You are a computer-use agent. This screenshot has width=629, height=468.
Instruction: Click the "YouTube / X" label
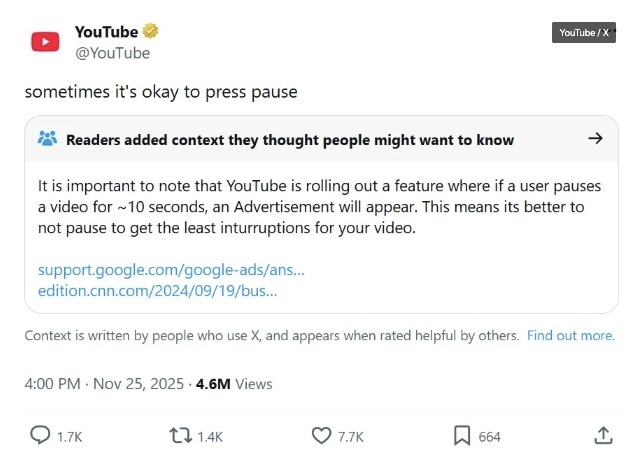click(584, 33)
